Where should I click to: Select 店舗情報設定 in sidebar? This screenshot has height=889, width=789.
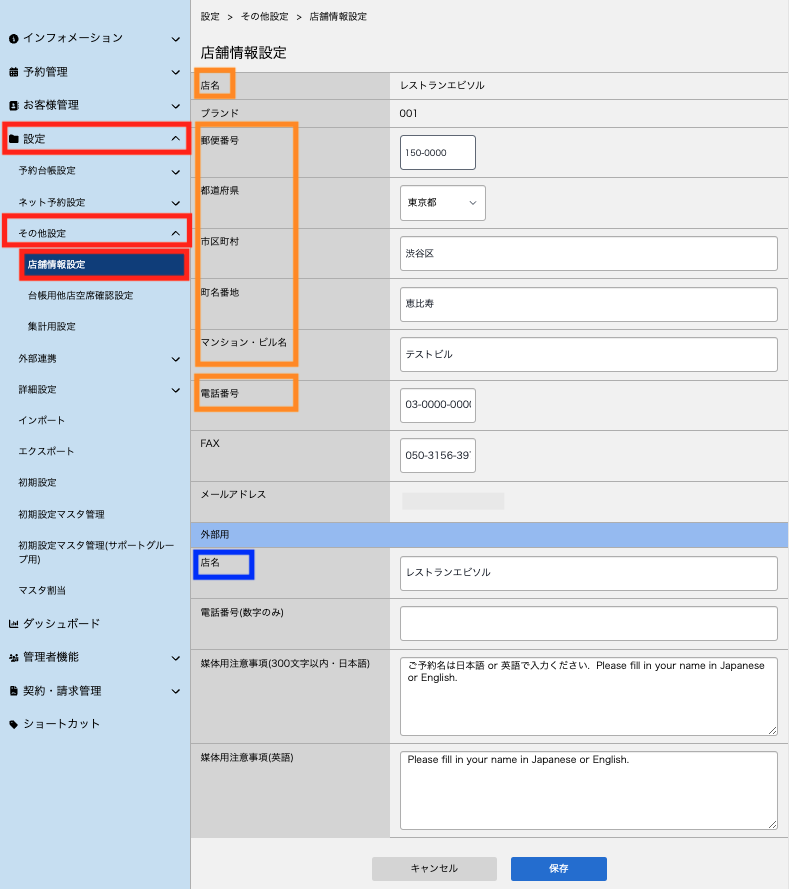click(104, 265)
